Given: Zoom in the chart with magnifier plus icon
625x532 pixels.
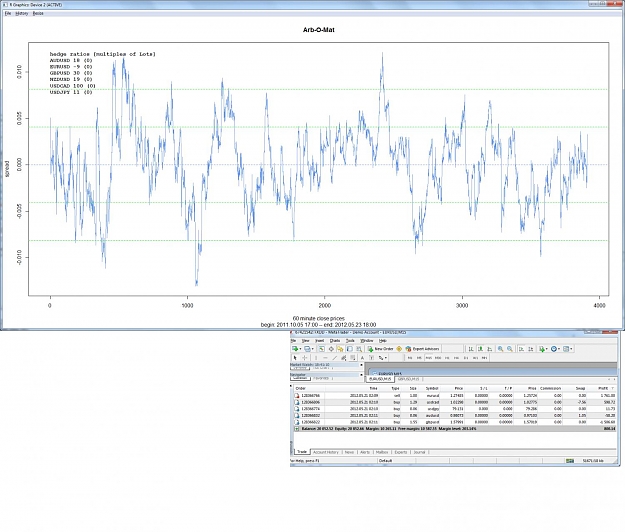Looking at the screenshot, I should click(500, 349).
